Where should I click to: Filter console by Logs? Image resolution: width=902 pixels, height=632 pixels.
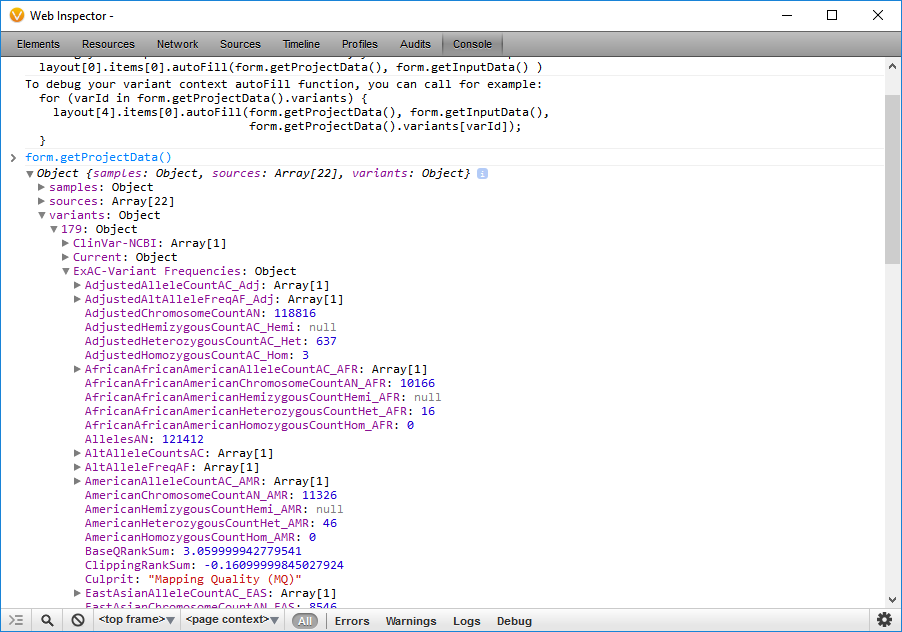click(467, 621)
